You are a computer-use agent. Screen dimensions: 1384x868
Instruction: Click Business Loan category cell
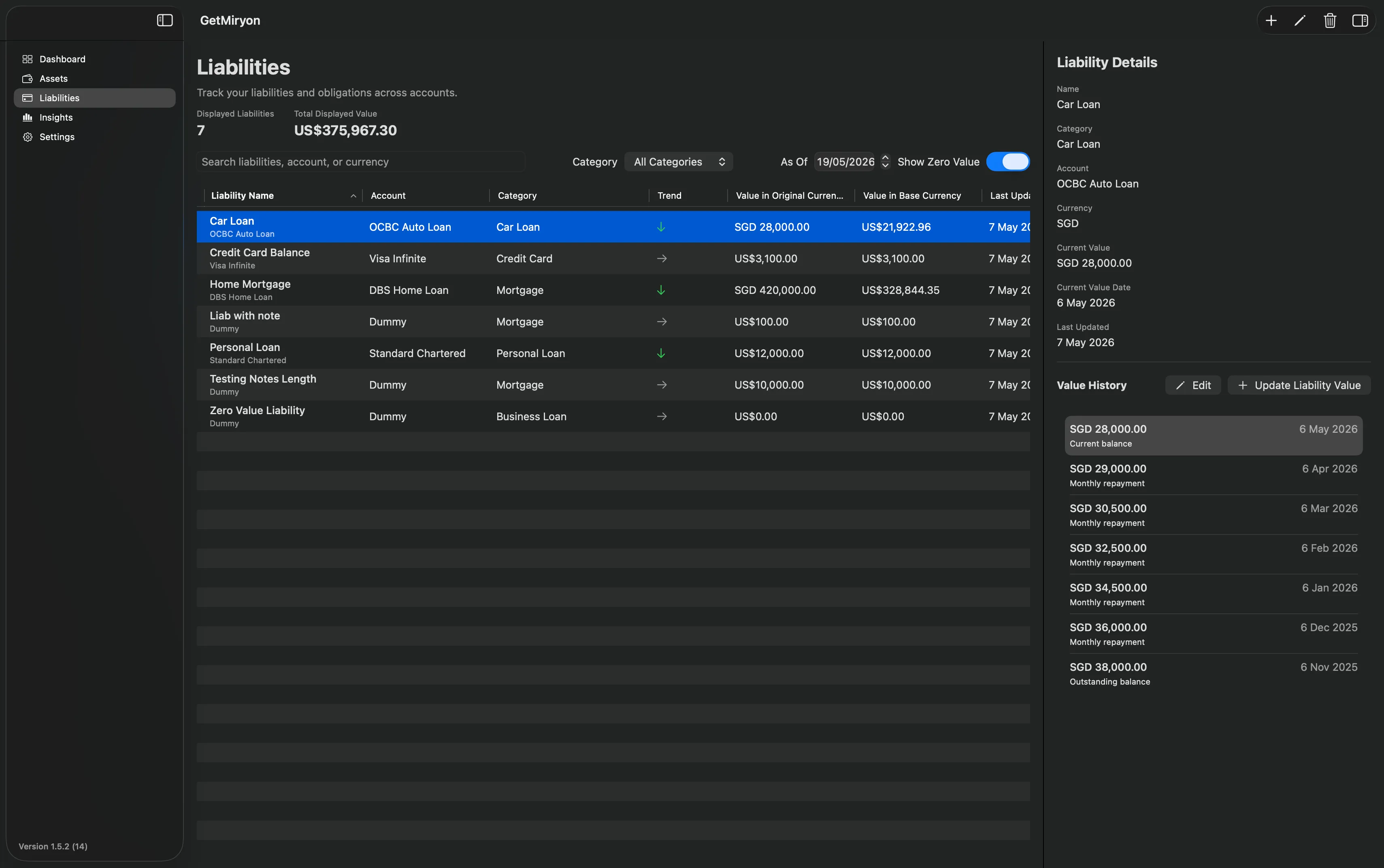(531, 417)
